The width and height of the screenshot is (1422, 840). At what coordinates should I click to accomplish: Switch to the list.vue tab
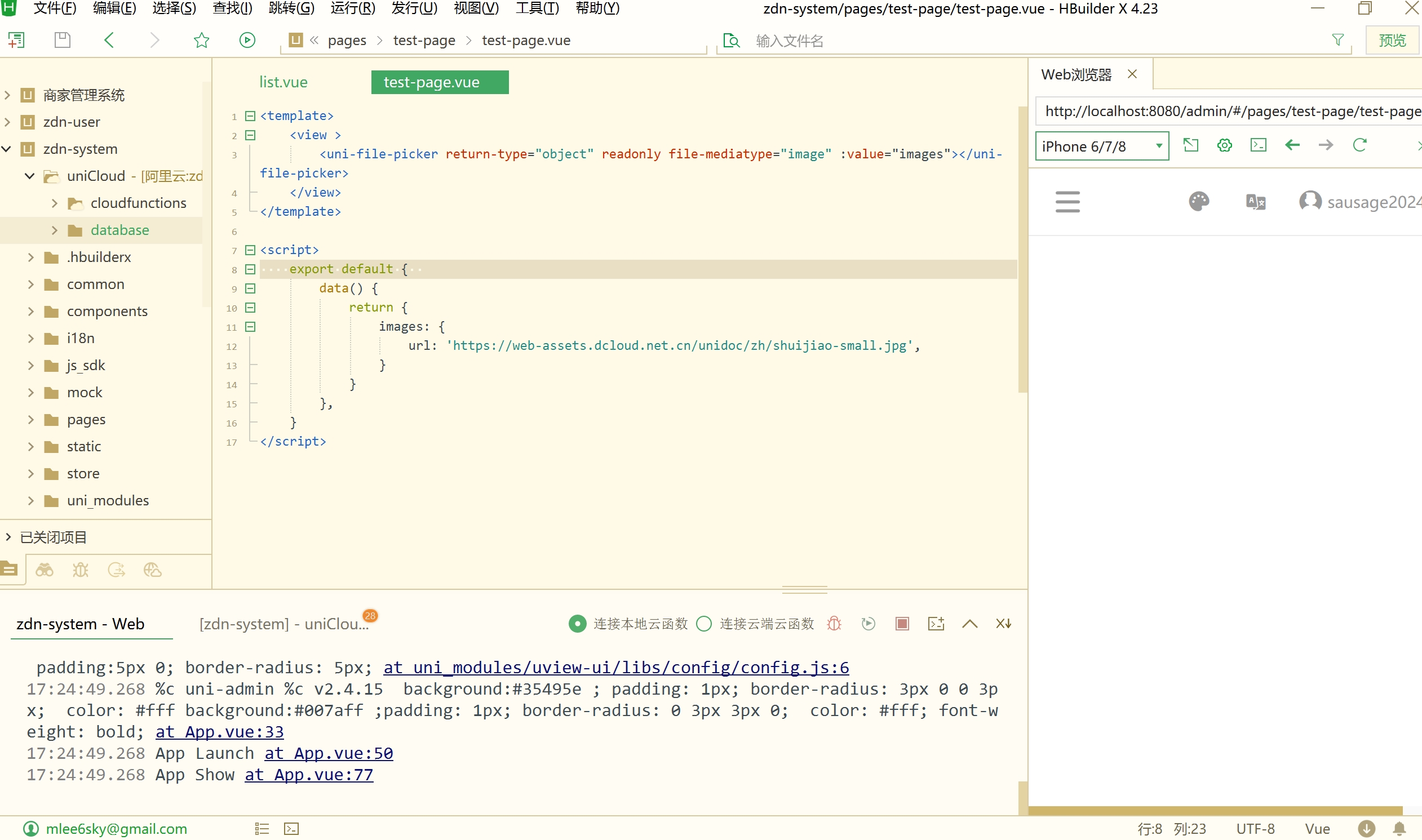[283, 82]
